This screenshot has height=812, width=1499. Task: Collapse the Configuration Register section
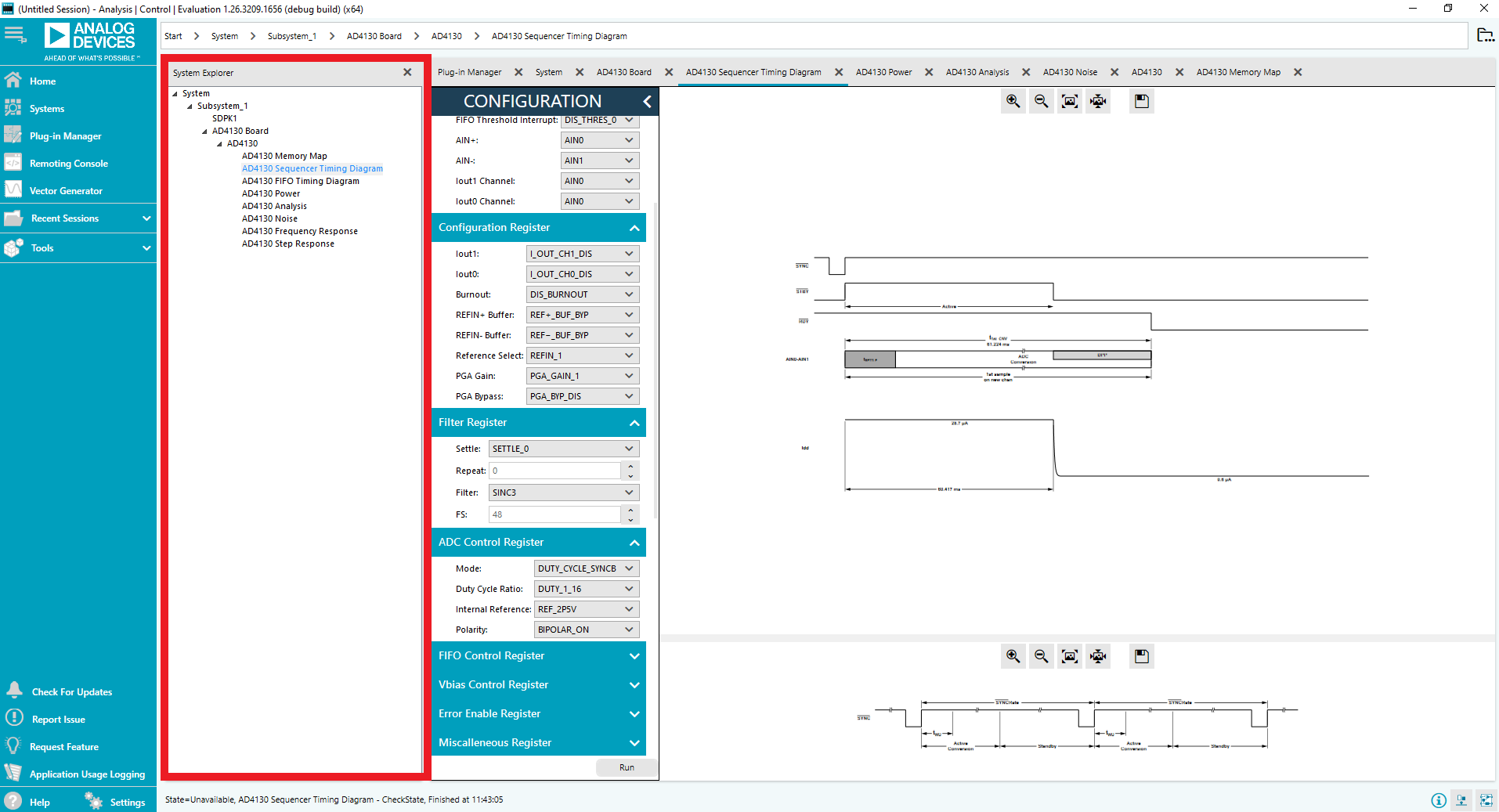click(x=634, y=228)
